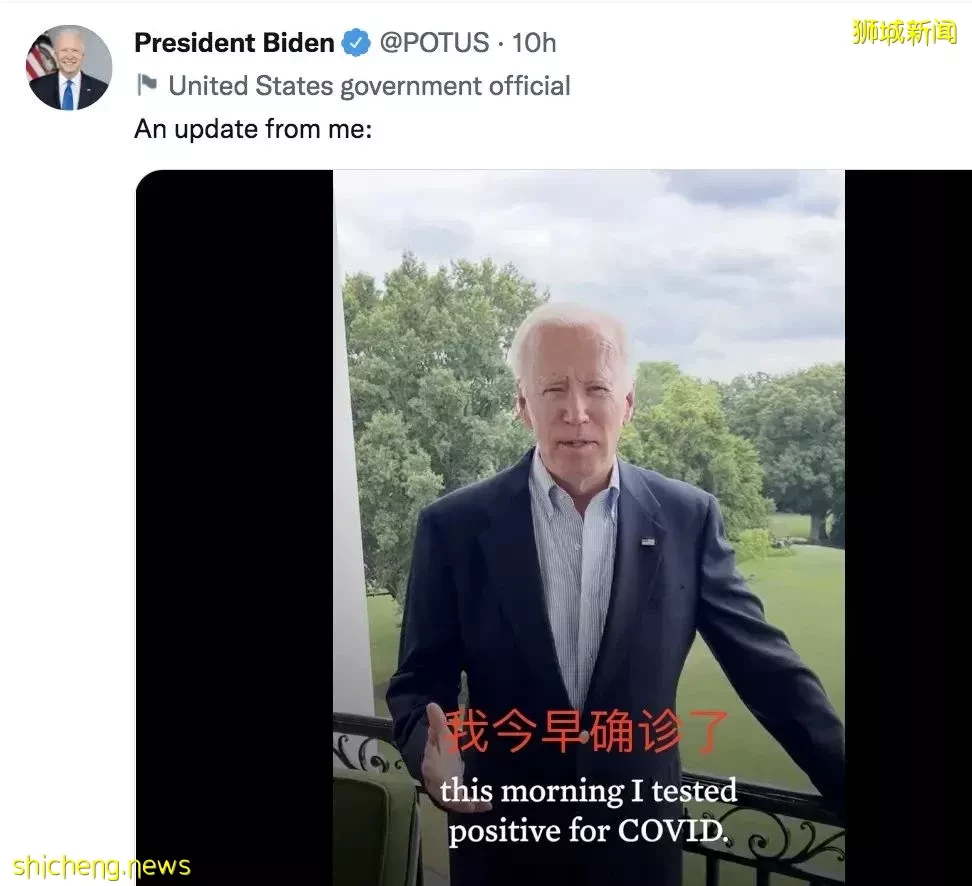Click the yellow 狮城新闻 watermark
This screenshot has width=972, height=886.
[x=904, y=32]
